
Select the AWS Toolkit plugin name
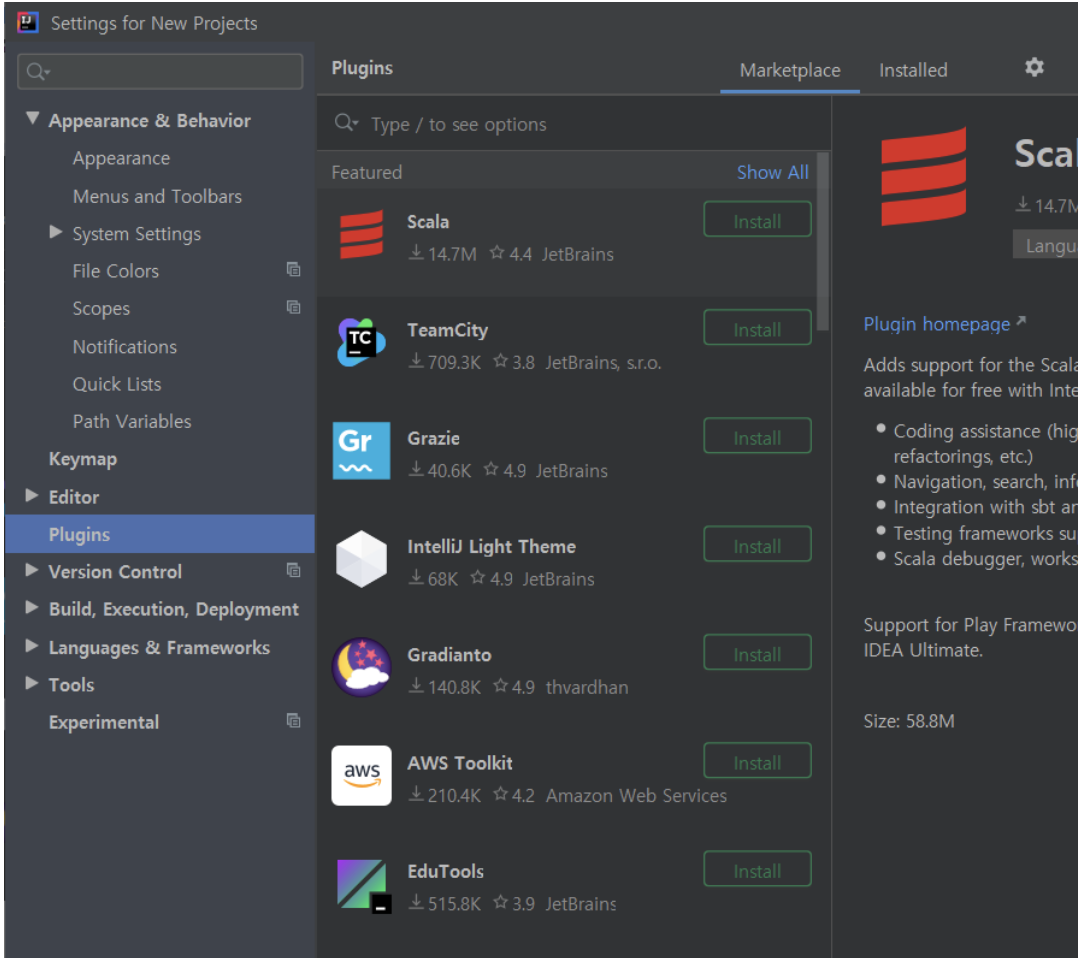click(460, 763)
